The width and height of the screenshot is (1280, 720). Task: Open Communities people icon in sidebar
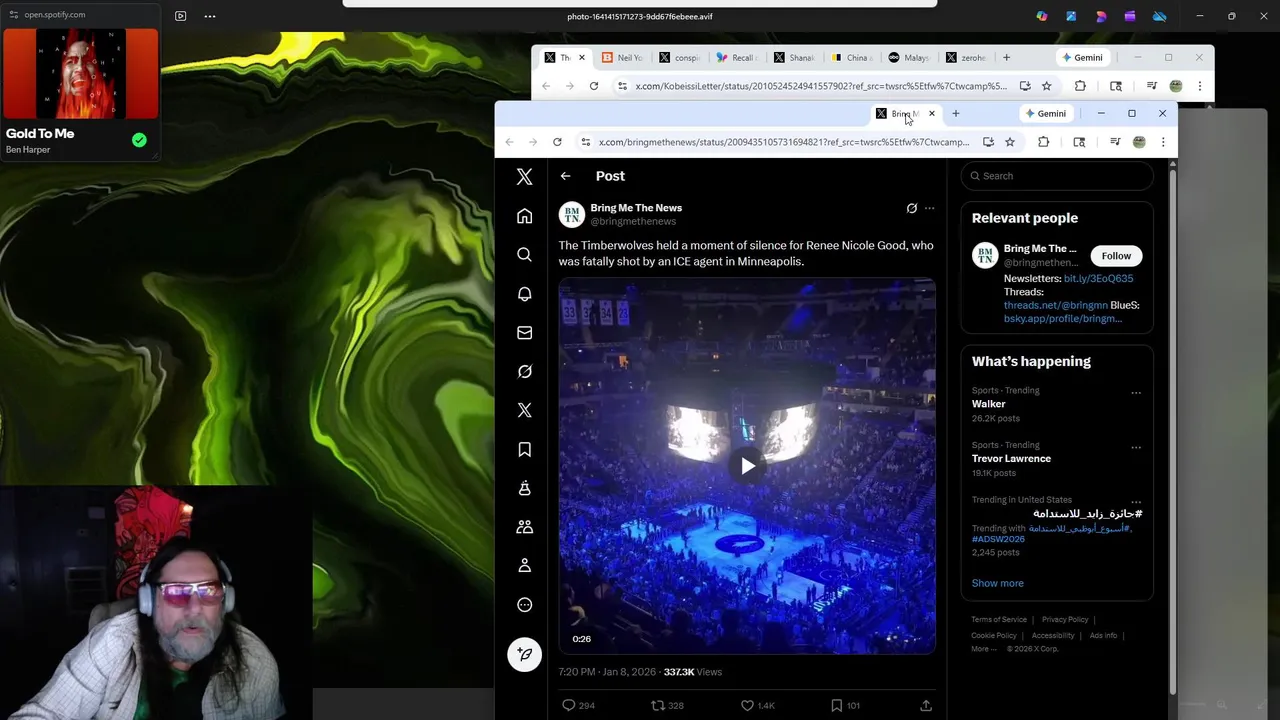[524, 527]
